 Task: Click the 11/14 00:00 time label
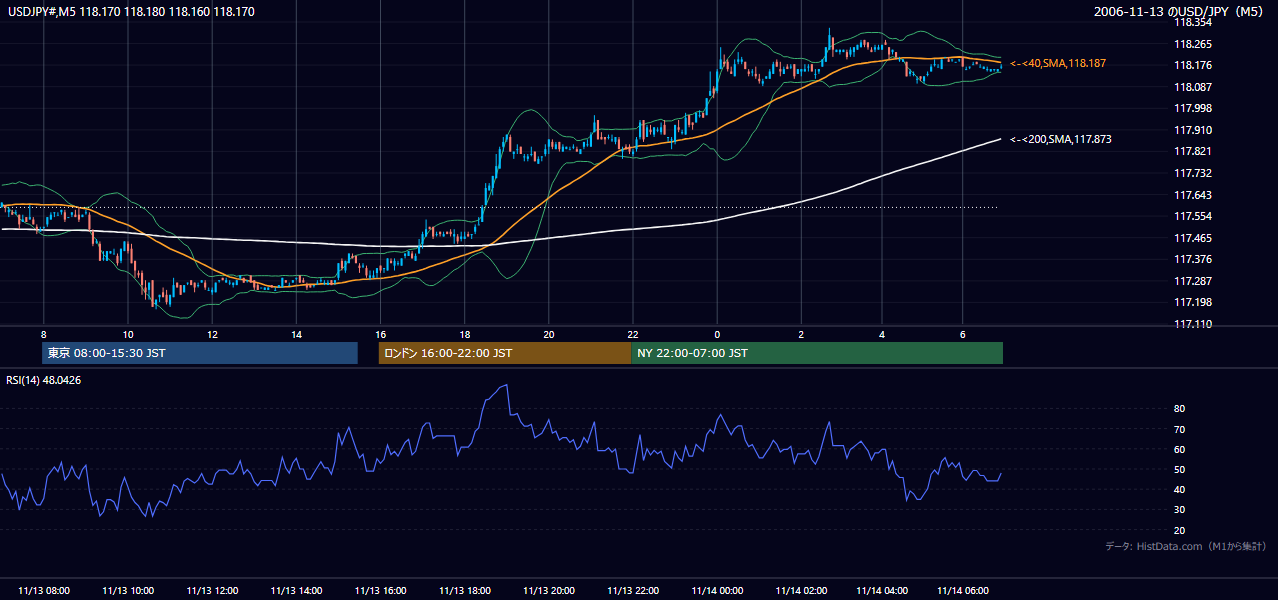click(717, 591)
